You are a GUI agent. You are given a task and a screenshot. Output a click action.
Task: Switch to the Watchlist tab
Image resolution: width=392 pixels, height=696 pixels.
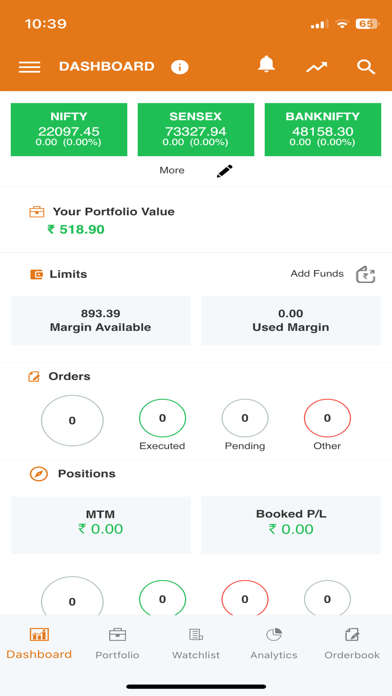[196, 644]
